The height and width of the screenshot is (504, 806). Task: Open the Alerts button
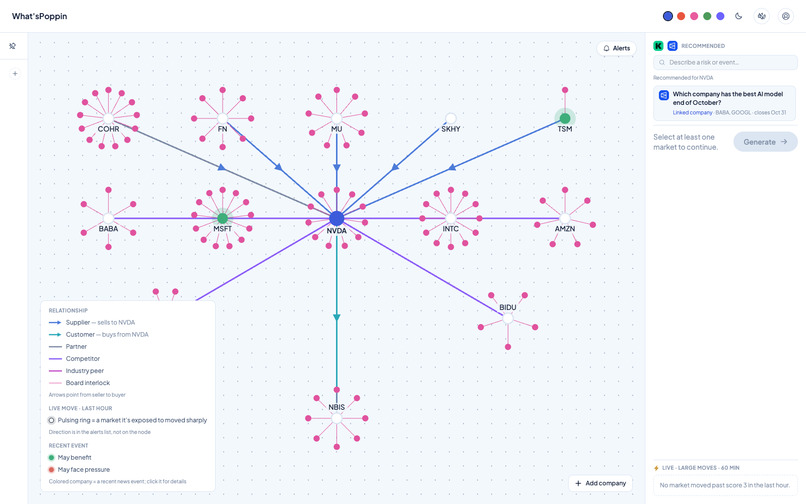(616, 48)
